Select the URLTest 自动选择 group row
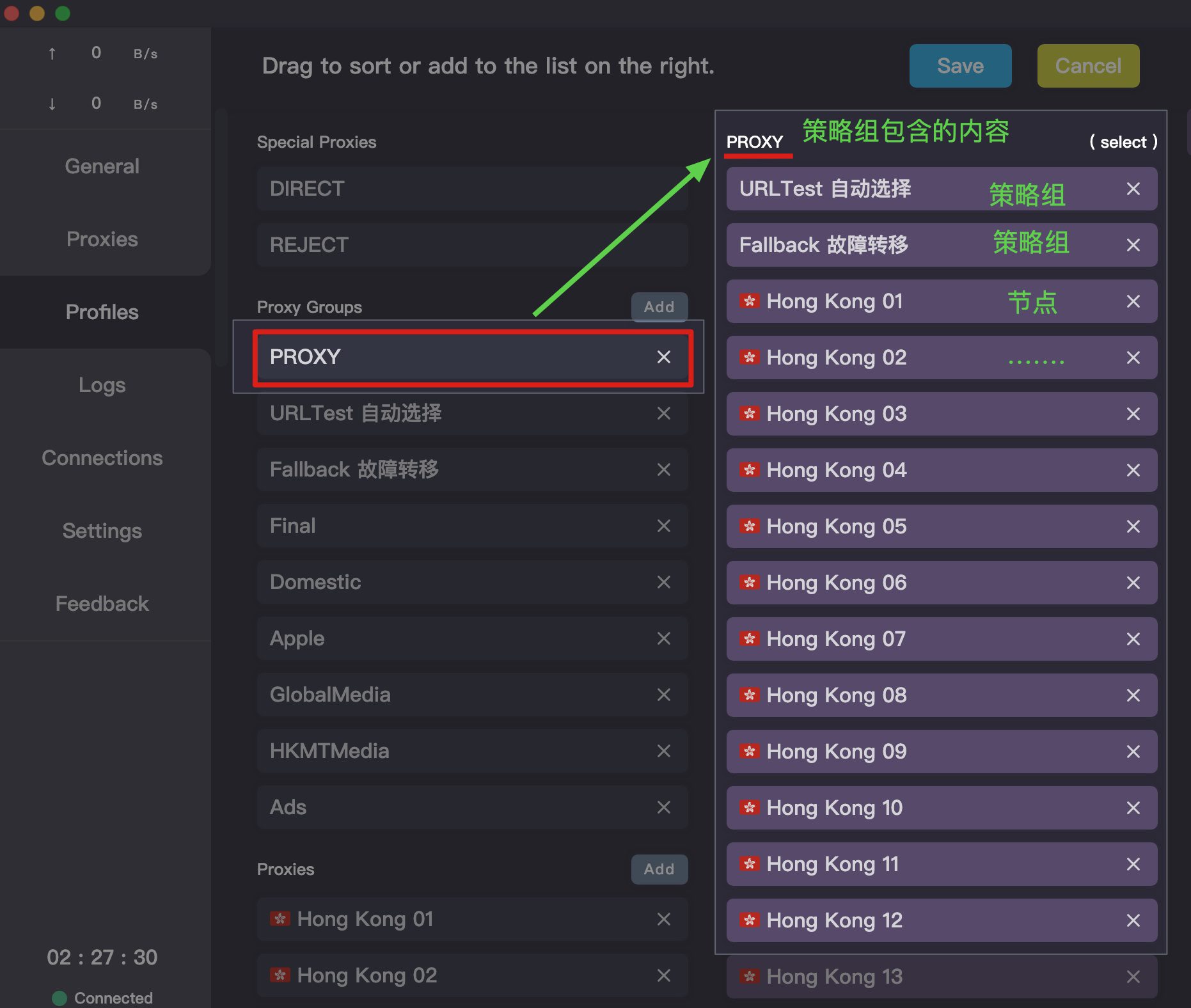 coord(473,413)
